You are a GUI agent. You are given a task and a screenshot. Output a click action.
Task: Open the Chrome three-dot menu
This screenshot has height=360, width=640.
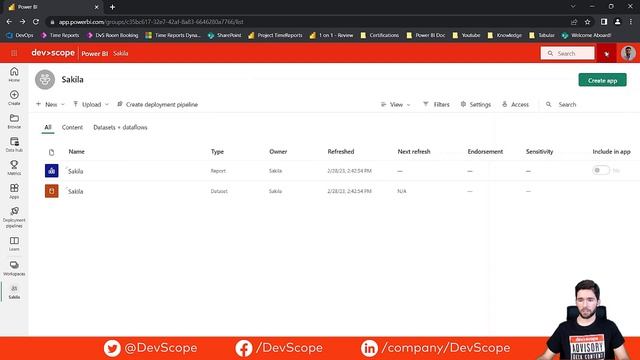coord(631,22)
